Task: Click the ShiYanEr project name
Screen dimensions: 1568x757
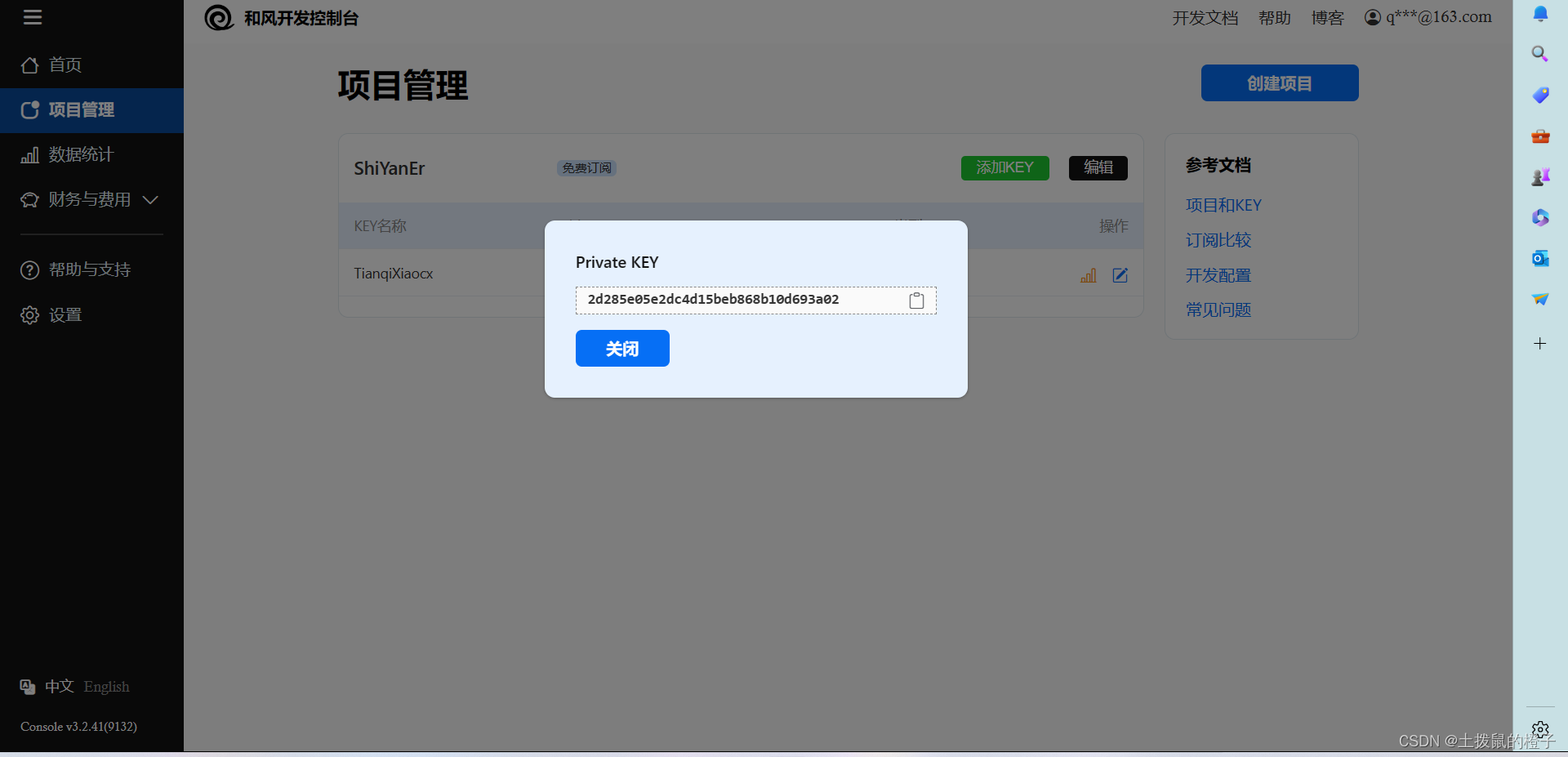Action: click(x=390, y=168)
